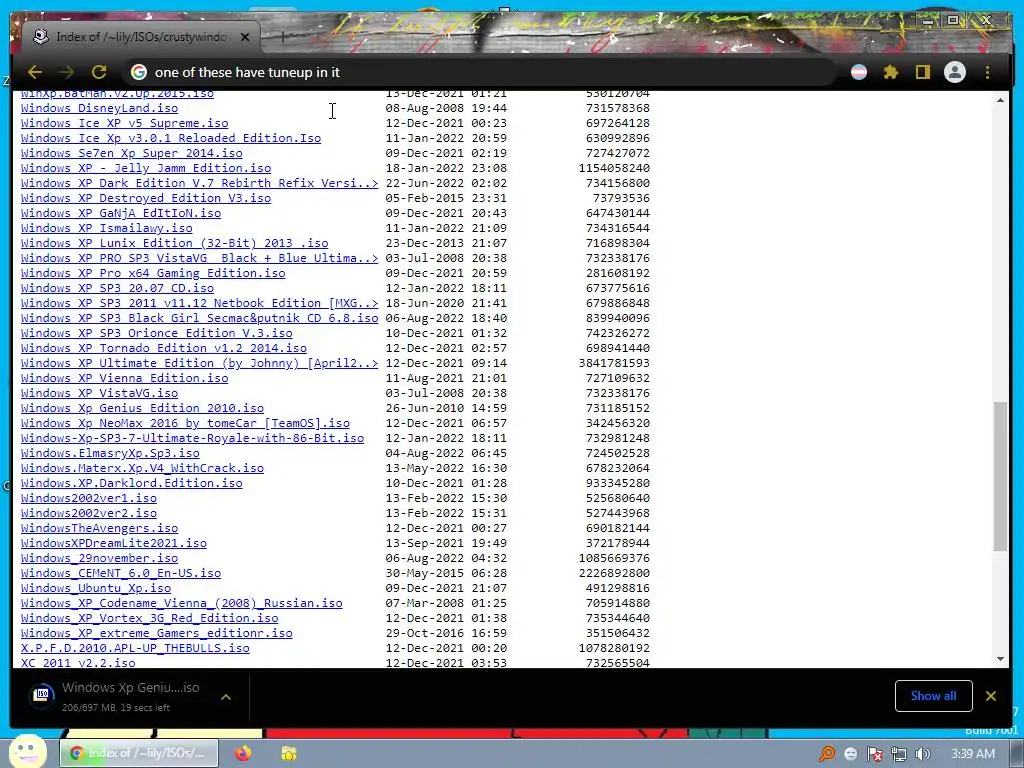Open Windows Ice XP v5 Supreme.iso link
Image resolution: width=1024 pixels, height=768 pixels.
click(125, 123)
